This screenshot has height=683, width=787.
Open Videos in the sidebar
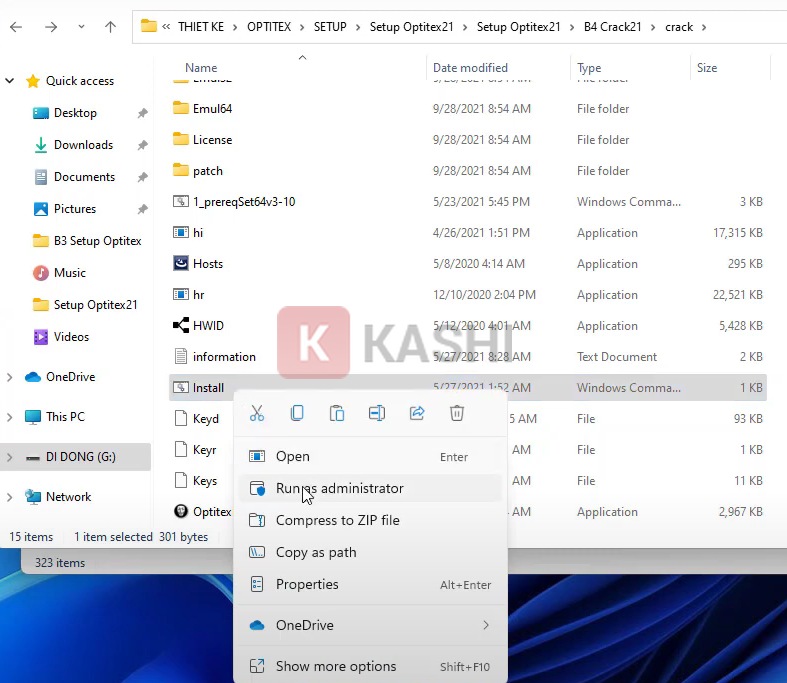pos(71,337)
